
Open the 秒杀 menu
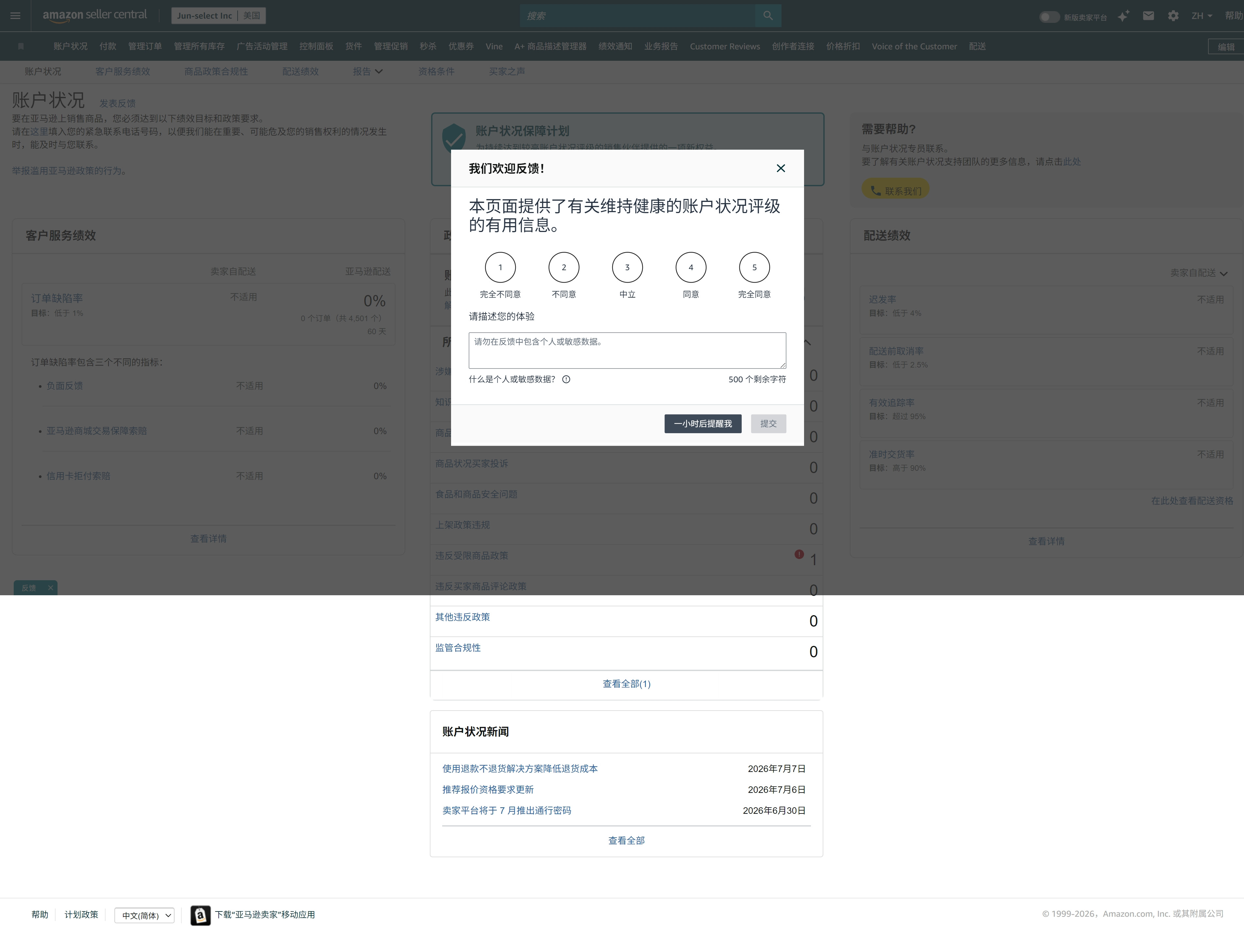tap(428, 46)
